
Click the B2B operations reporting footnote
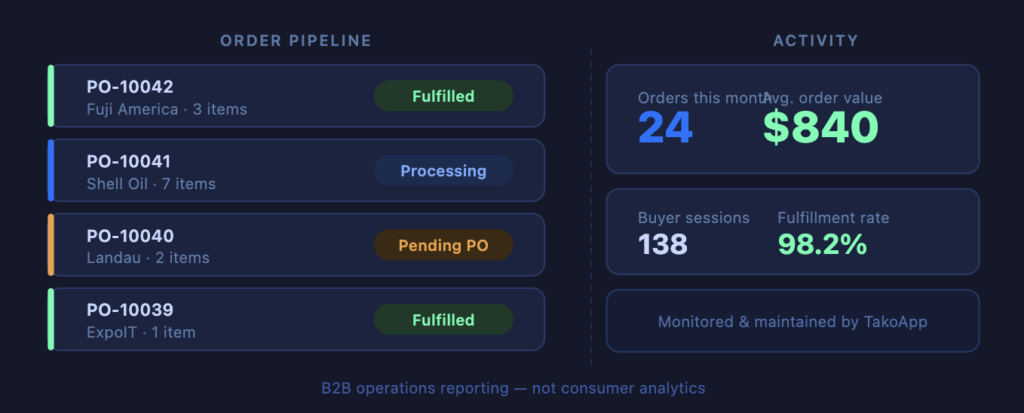coord(513,388)
